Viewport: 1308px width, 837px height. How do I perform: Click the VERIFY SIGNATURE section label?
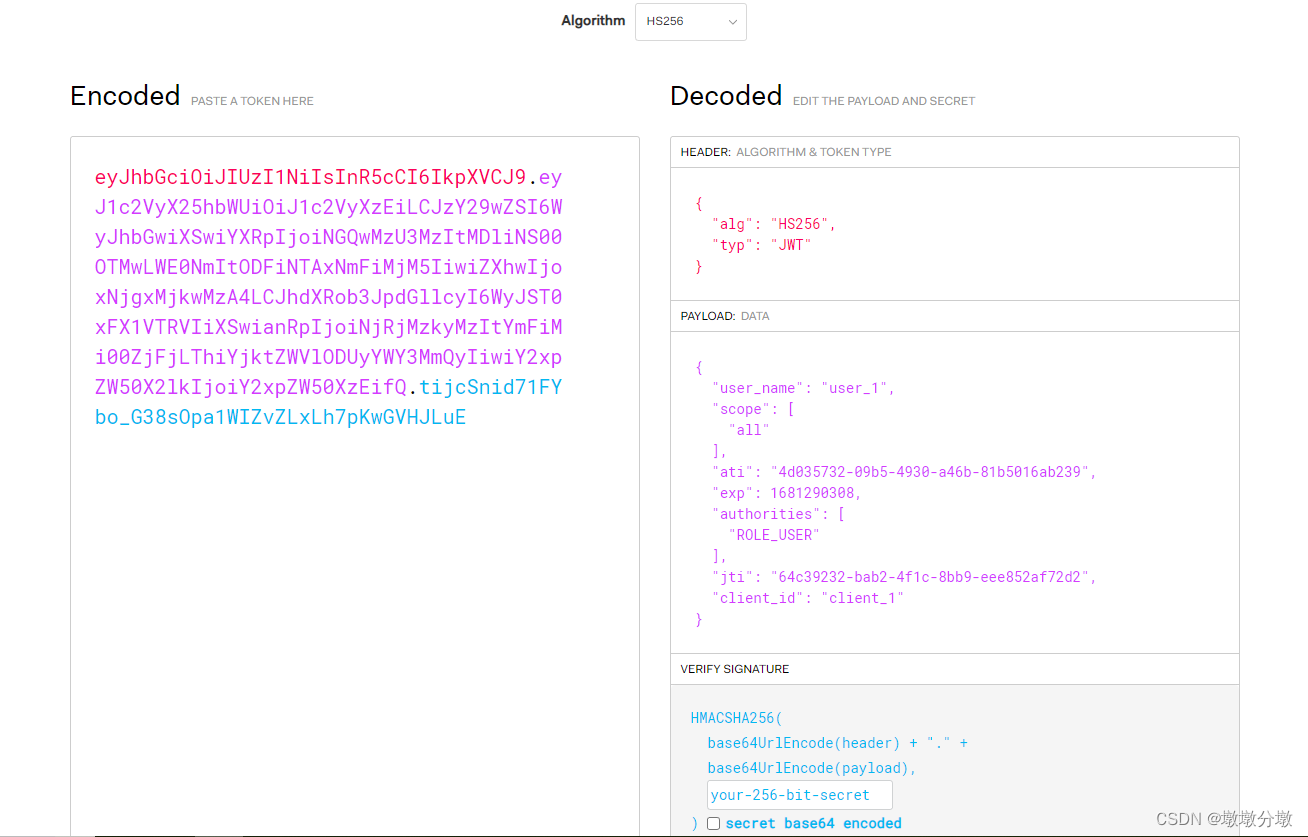point(735,669)
